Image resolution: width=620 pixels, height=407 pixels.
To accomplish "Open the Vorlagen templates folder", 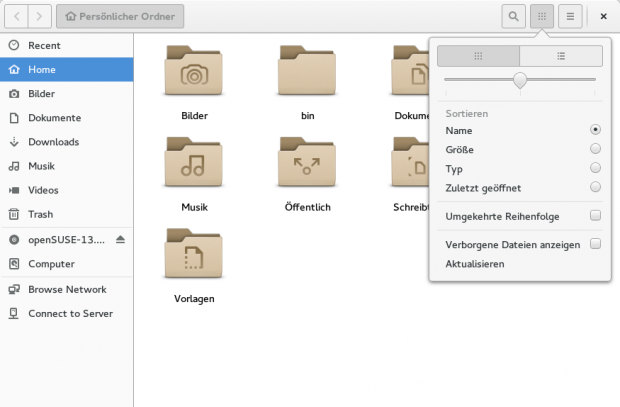I will 193,255.
